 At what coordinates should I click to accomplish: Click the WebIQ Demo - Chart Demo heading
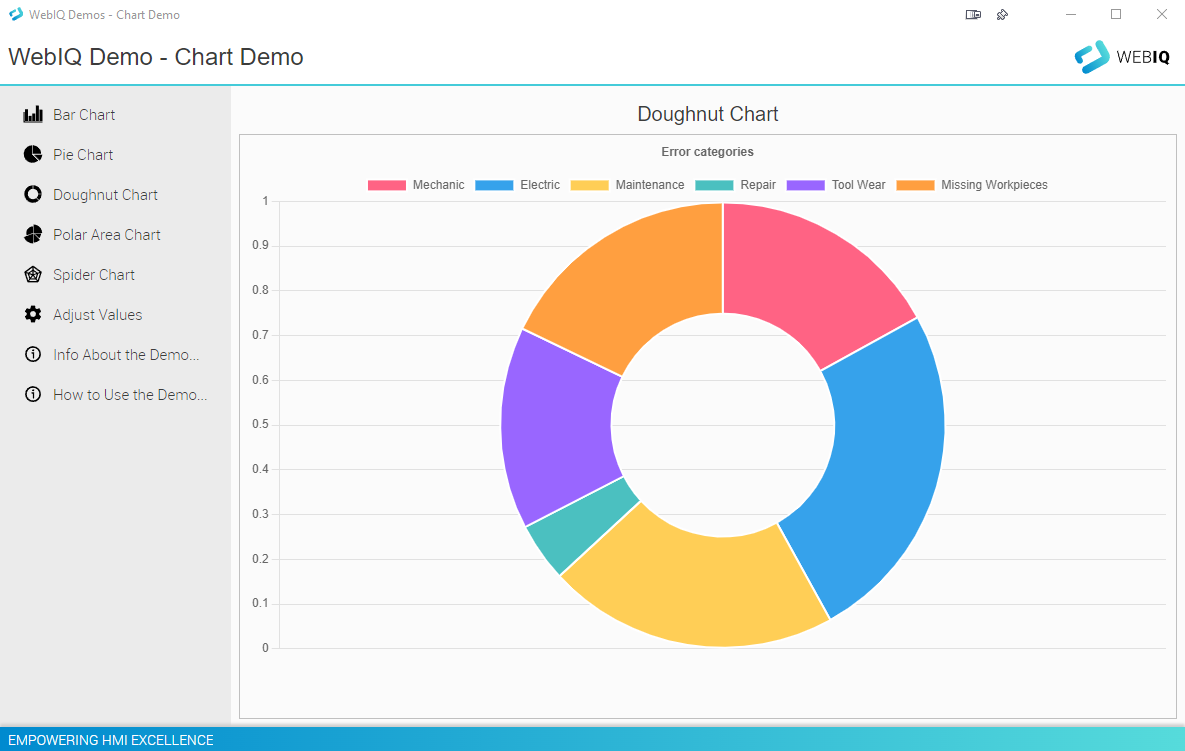[156, 57]
